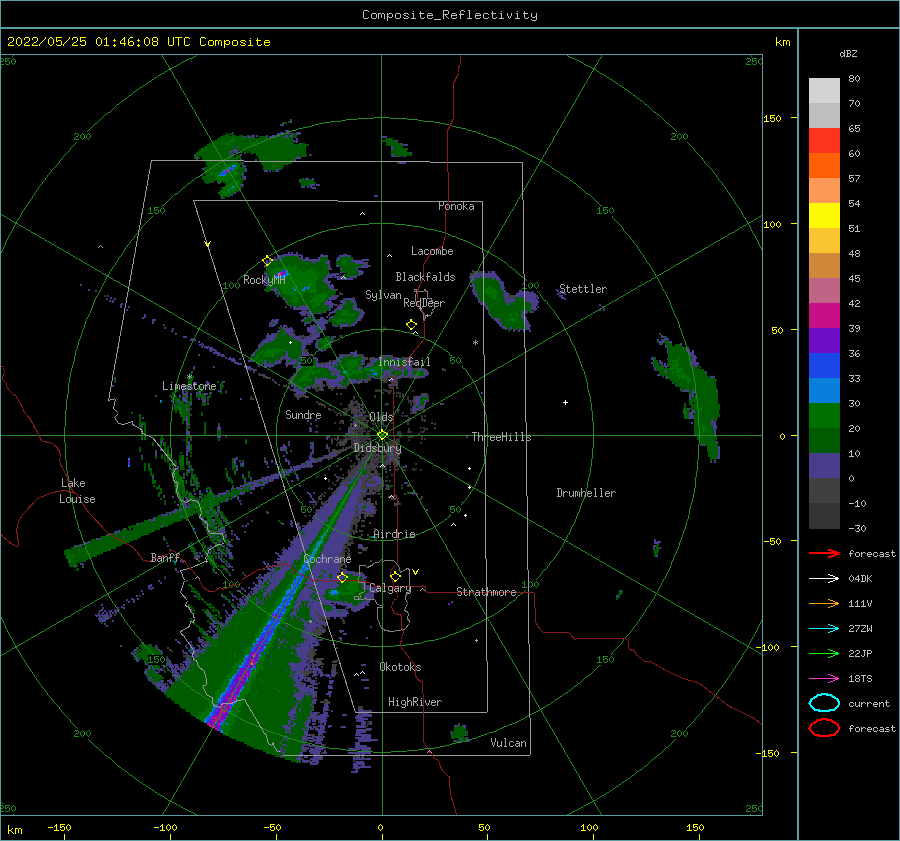This screenshot has height=841, width=900.
Task: Click the Calgary city label
Action: pos(390,588)
